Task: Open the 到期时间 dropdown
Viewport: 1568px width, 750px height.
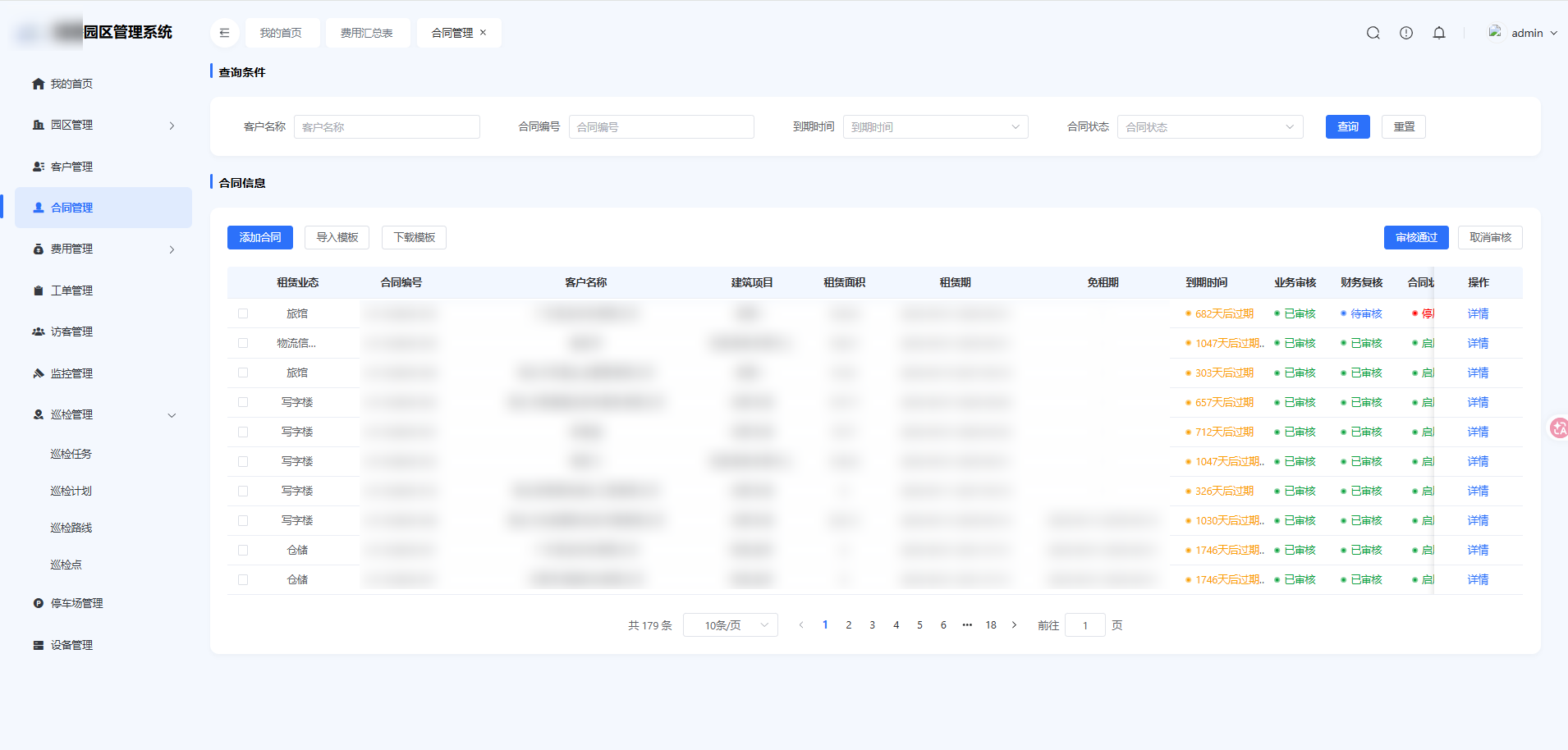Action: click(935, 127)
